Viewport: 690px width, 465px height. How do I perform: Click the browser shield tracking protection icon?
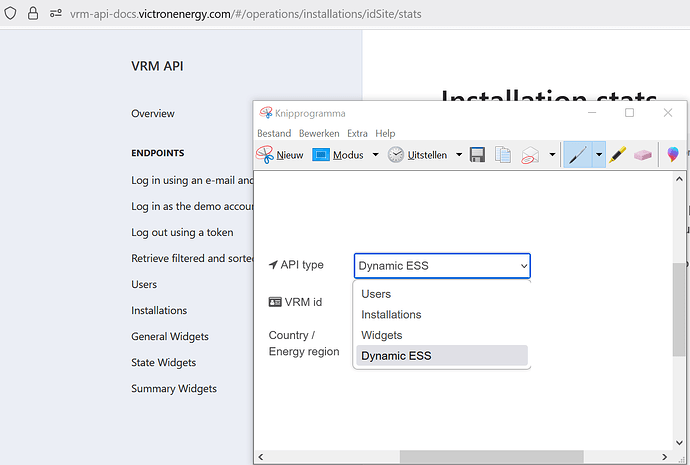click(11, 14)
